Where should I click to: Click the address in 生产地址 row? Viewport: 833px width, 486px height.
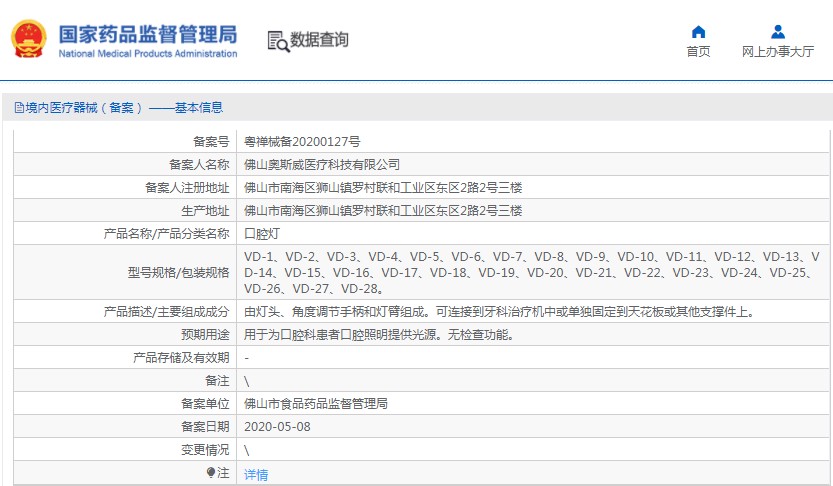pyautogui.click(x=383, y=211)
